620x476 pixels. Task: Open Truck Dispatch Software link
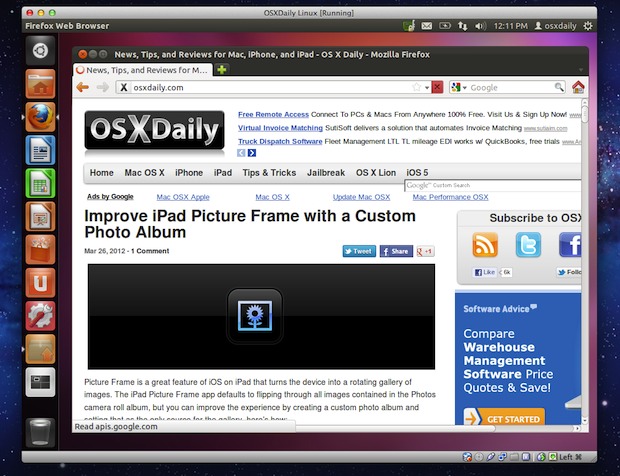(280, 142)
